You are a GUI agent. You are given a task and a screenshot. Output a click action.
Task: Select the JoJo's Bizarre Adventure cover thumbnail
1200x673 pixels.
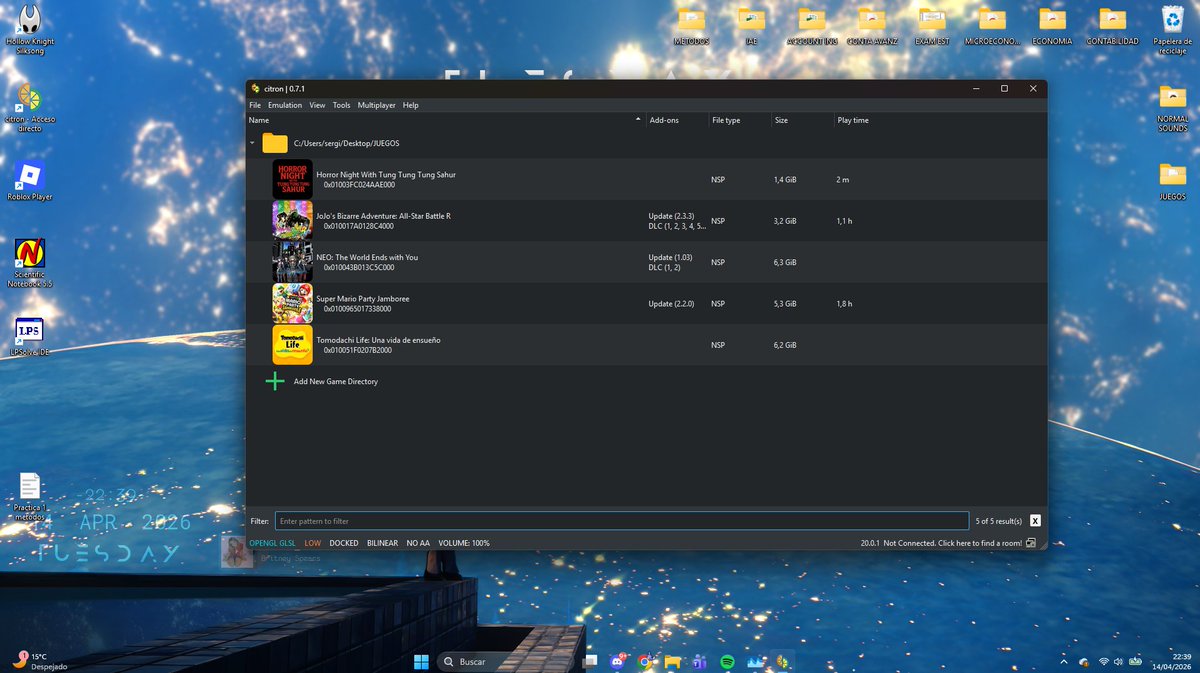(292, 220)
